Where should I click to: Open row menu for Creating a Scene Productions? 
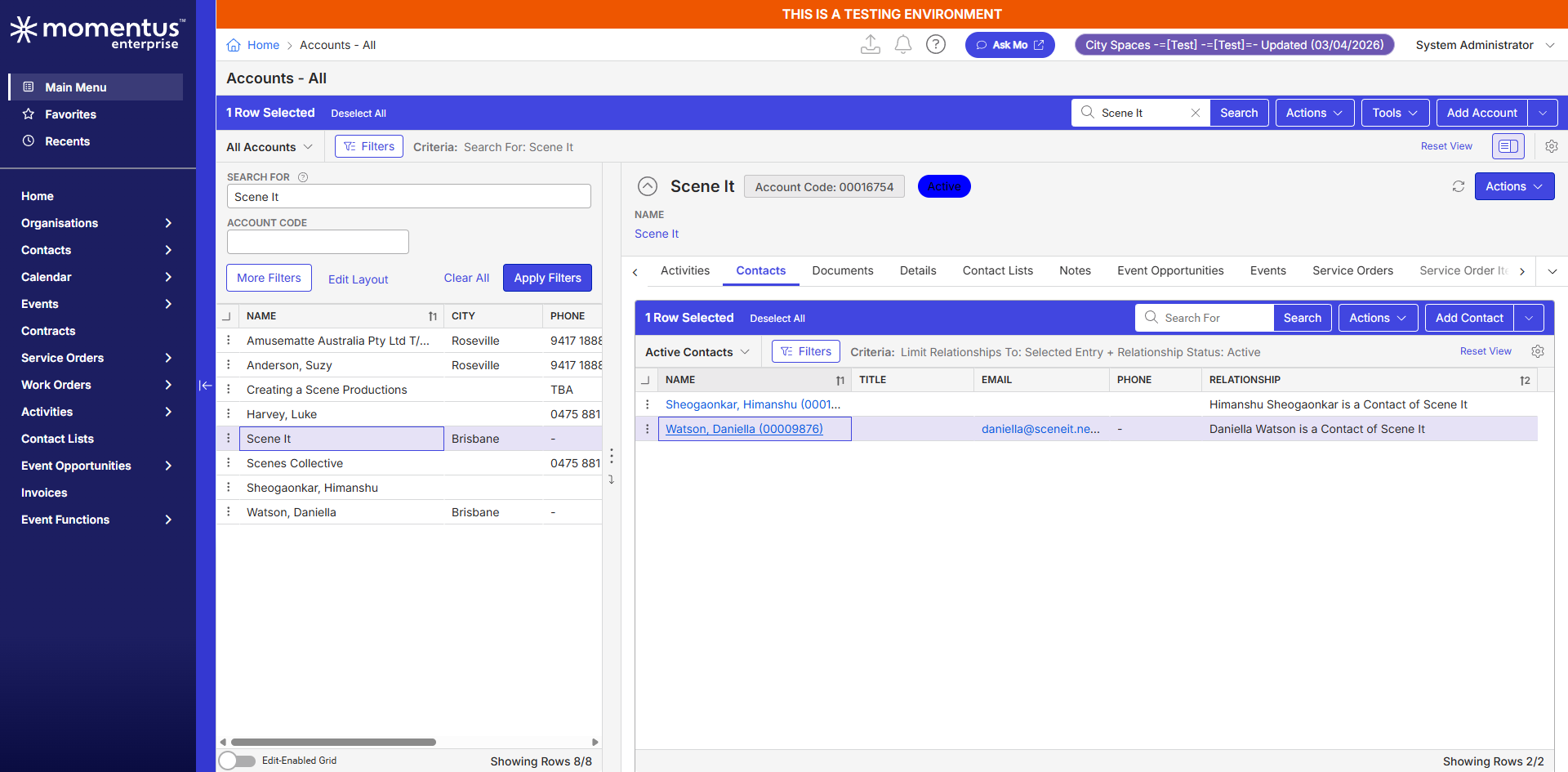[x=229, y=390]
